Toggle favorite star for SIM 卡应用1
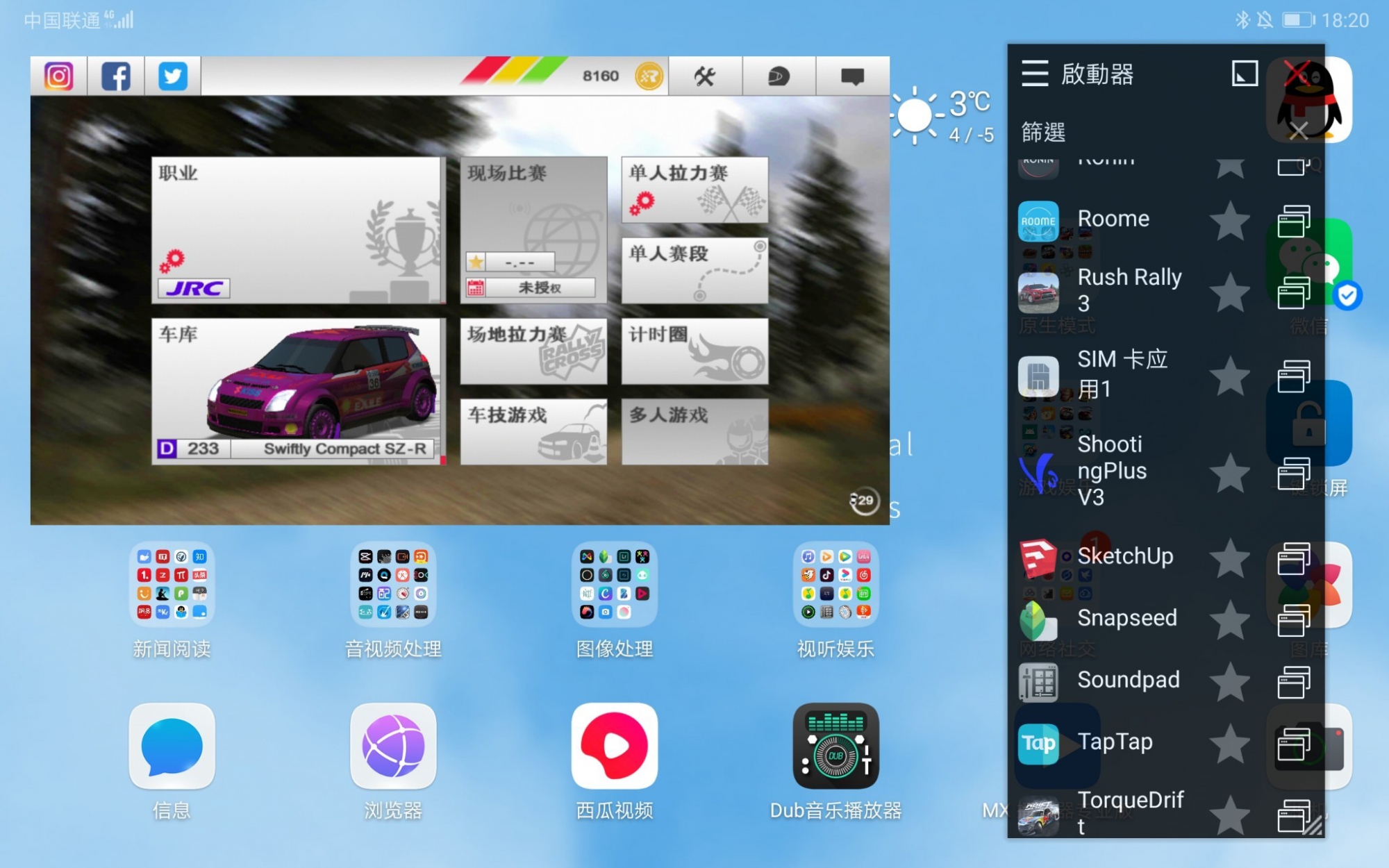The width and height of the screenshot is (1389, 868). [1230, 376]
